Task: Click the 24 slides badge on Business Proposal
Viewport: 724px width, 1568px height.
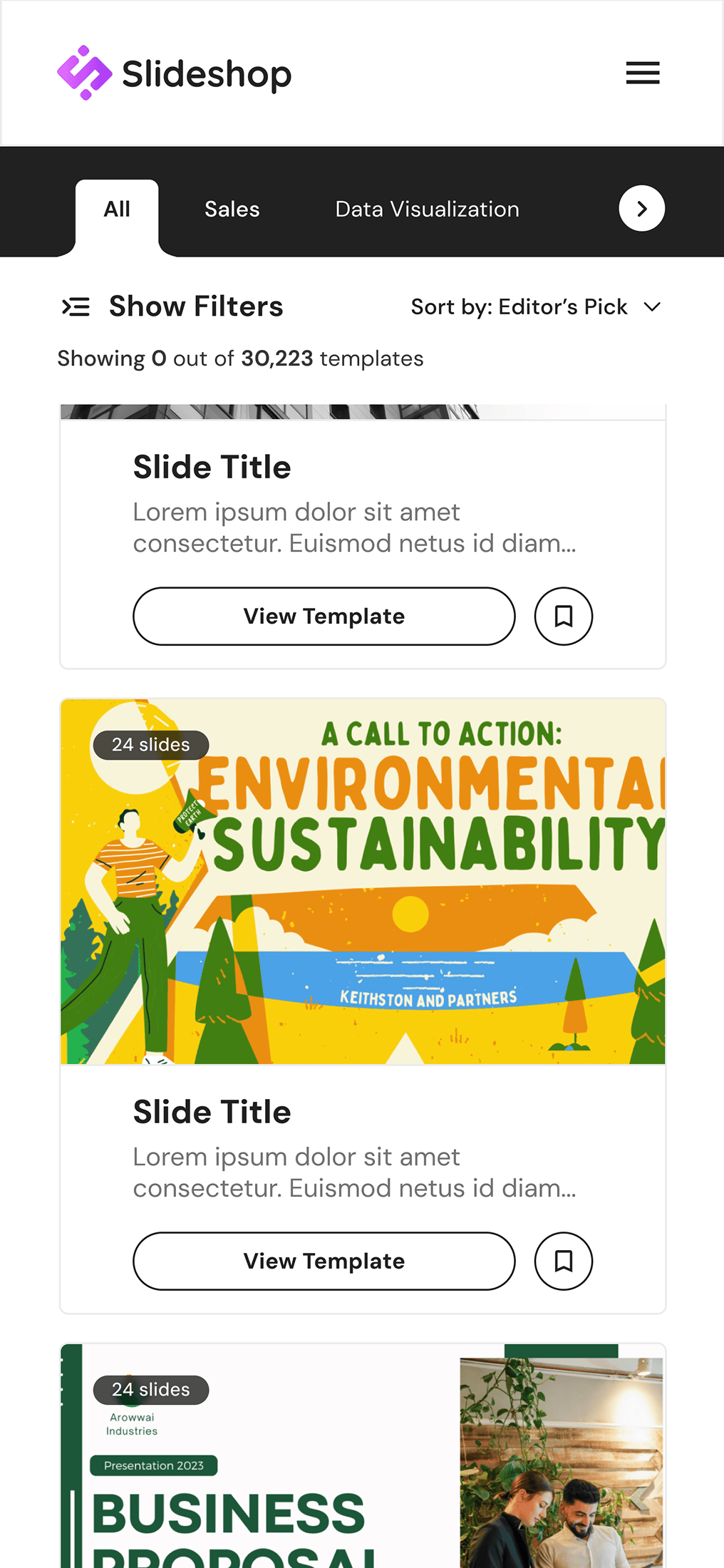Action: click(150, 1390)
